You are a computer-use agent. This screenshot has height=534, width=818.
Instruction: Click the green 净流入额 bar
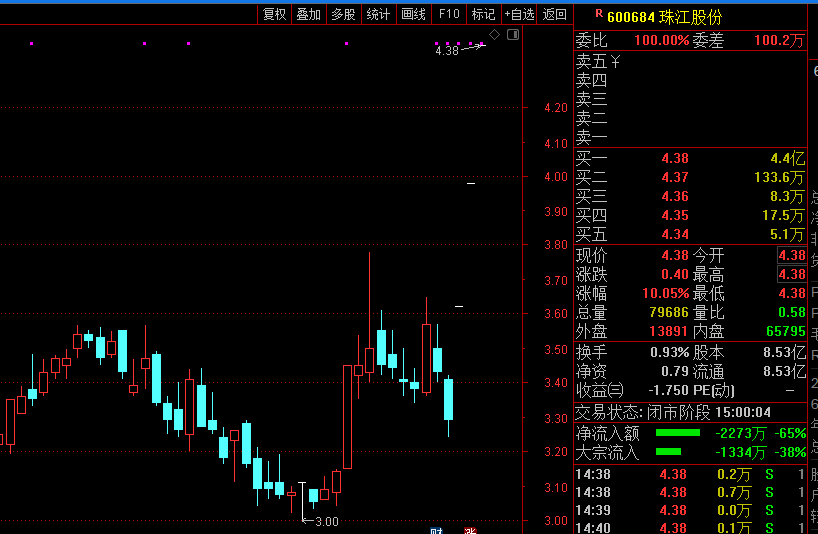677,433
